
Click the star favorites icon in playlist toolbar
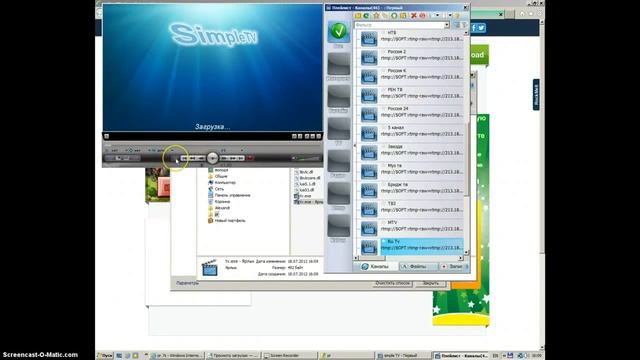[376, 16]
